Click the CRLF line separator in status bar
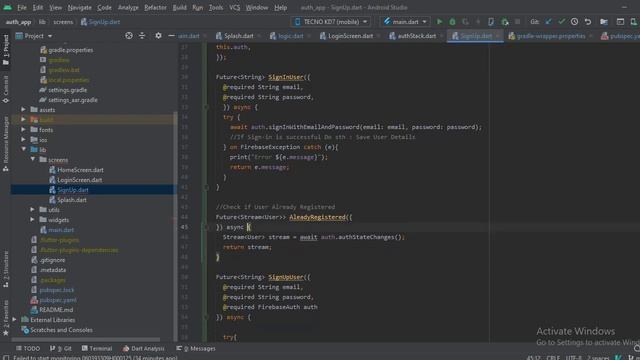 pyautogui.click(x=553, y=357)
